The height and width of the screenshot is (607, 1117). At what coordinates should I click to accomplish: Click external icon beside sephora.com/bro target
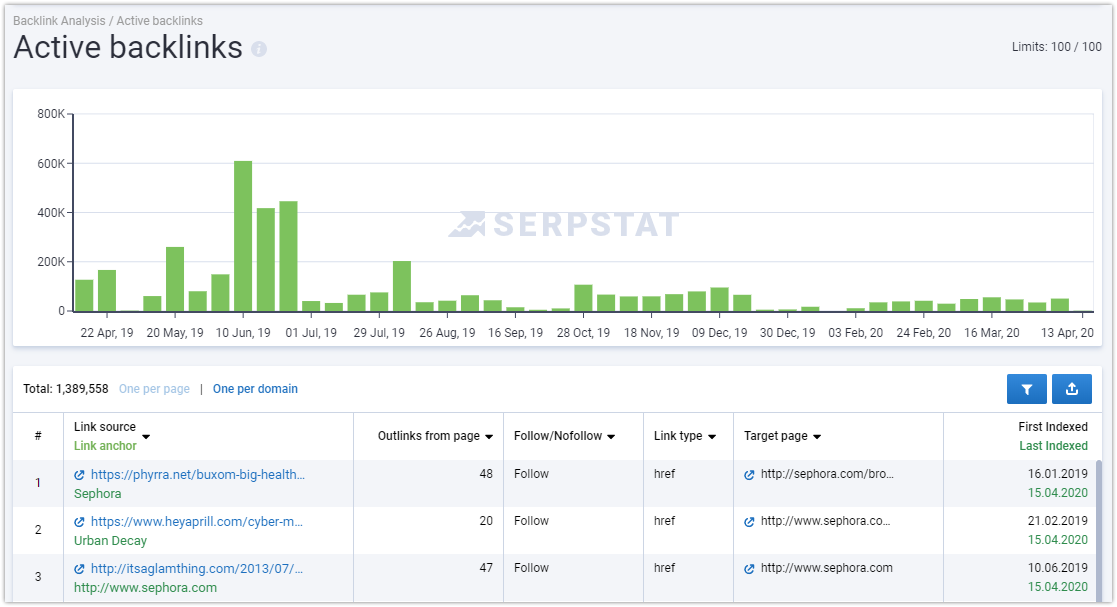(x=749, y=475)
